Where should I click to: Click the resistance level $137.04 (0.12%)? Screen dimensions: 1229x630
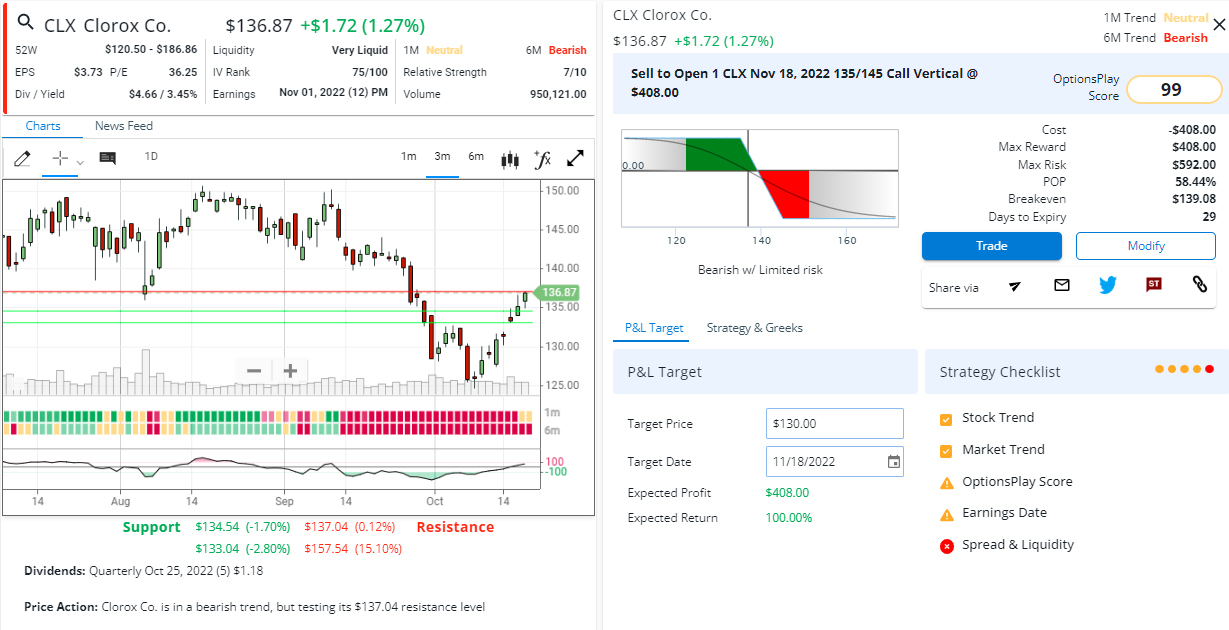350,527
